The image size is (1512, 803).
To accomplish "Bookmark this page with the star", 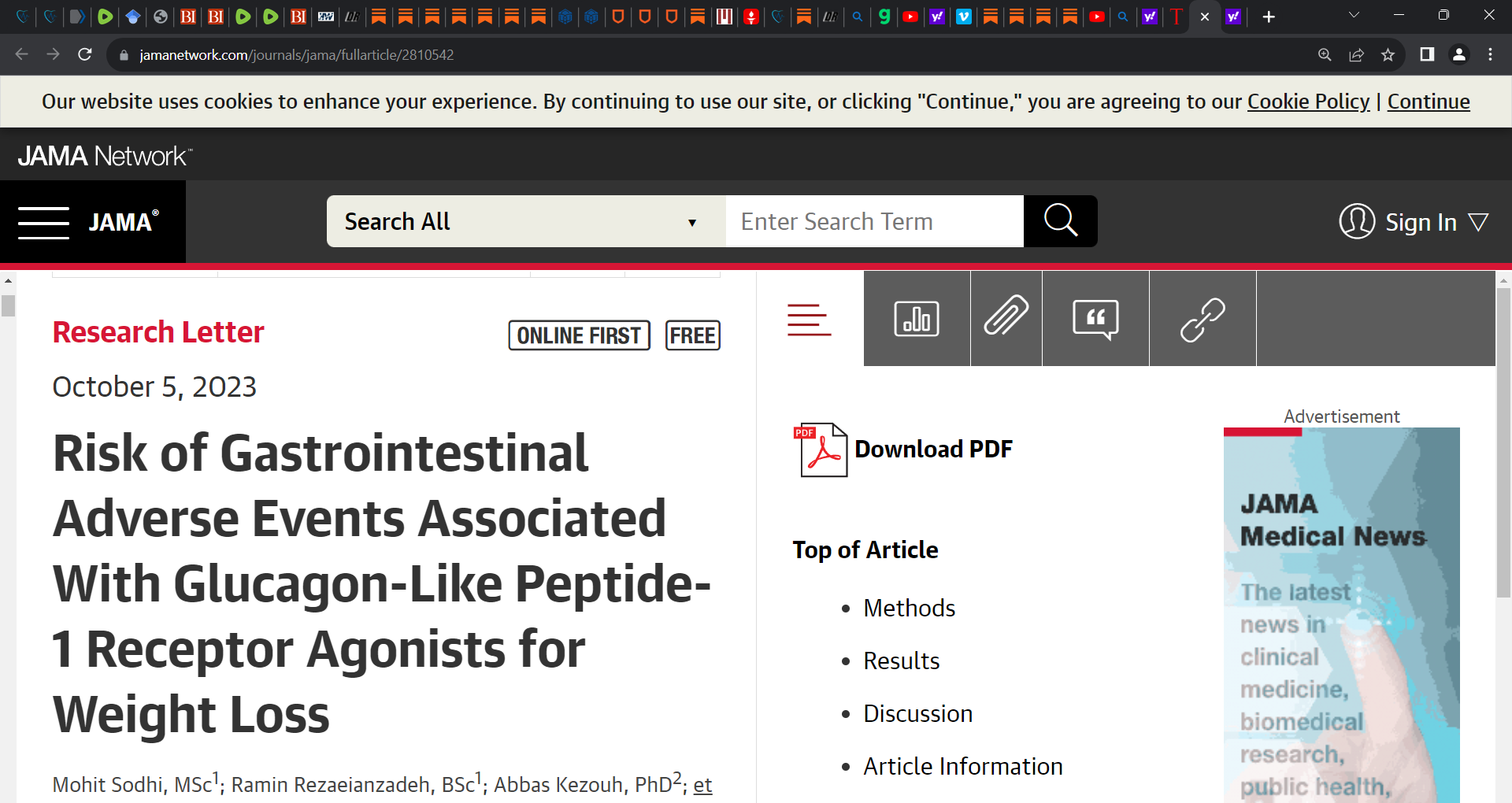I will tap(1388, 54).
